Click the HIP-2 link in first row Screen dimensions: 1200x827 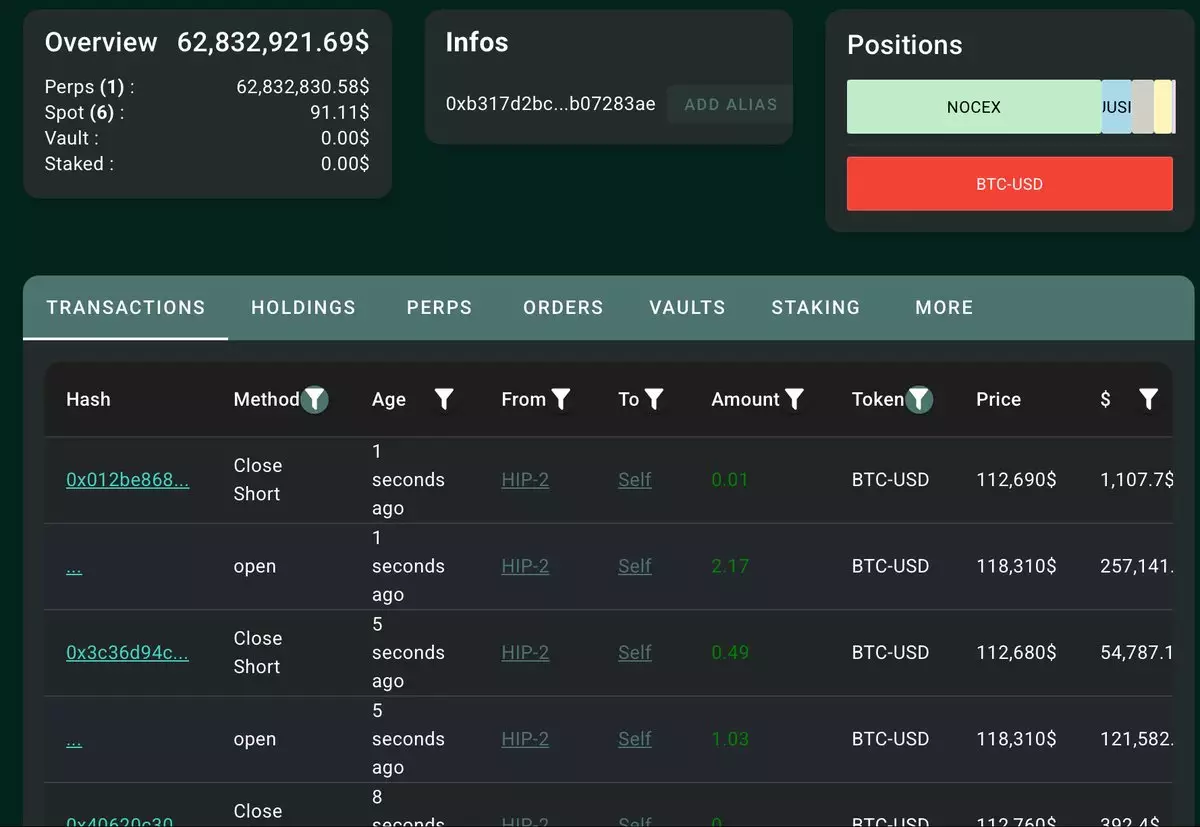pos(525,480)
